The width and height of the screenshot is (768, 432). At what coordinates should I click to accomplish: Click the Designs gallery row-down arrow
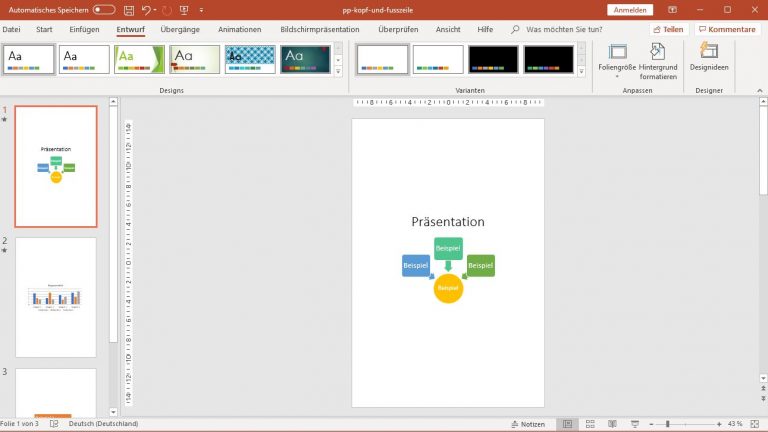[338, 60]
